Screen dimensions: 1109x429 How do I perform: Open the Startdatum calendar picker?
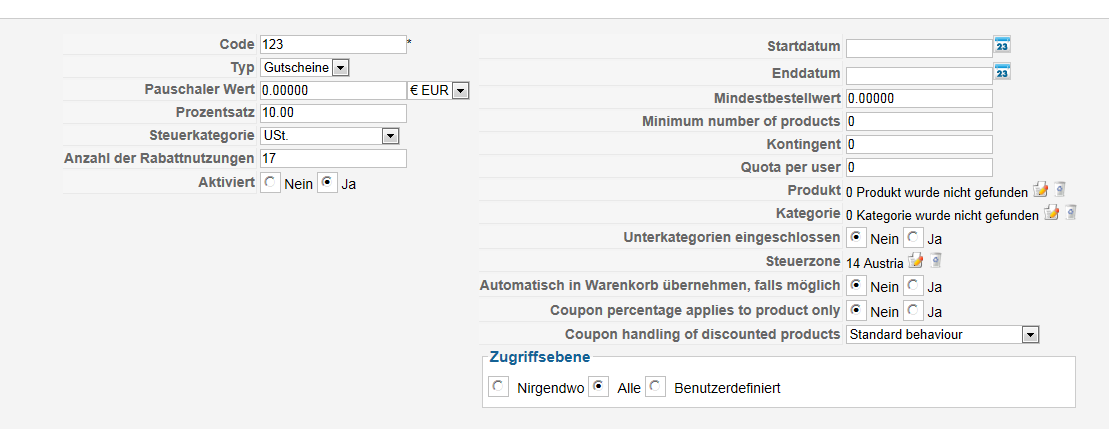[1003, 45]
